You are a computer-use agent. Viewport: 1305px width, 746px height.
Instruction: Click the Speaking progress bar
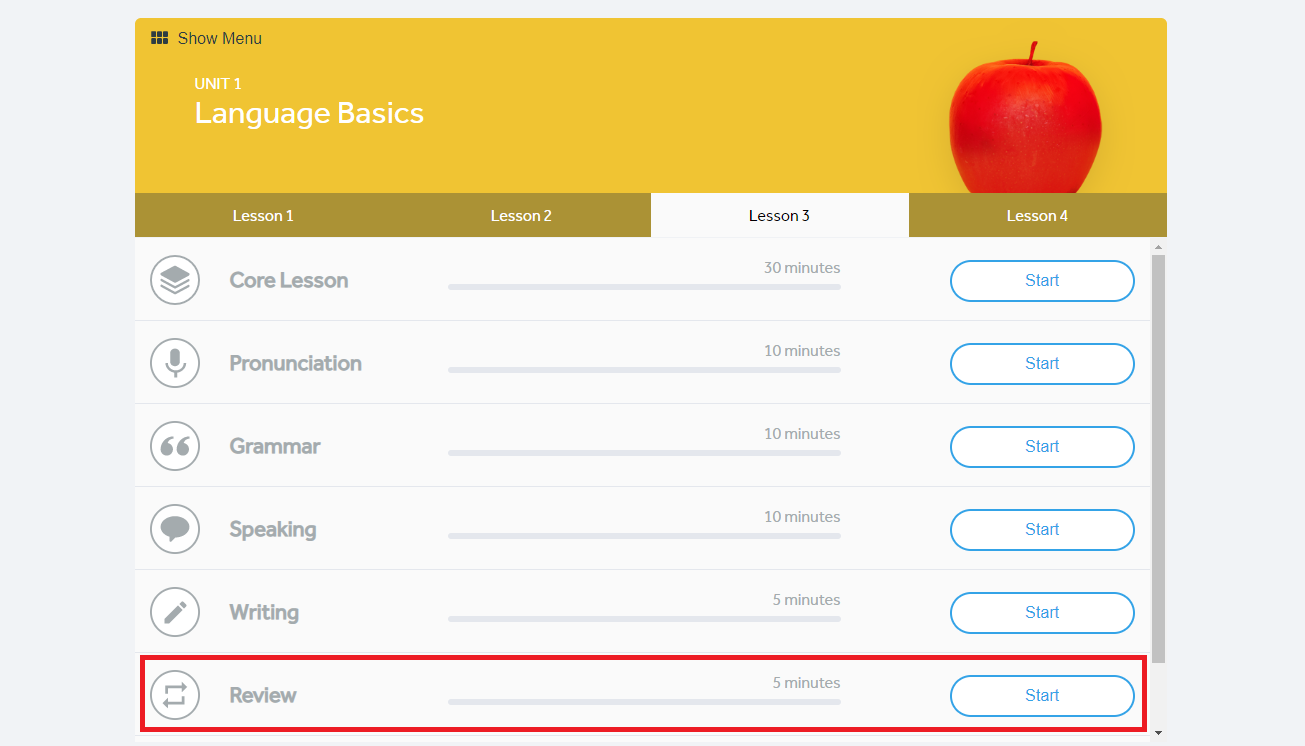(644, 535)
